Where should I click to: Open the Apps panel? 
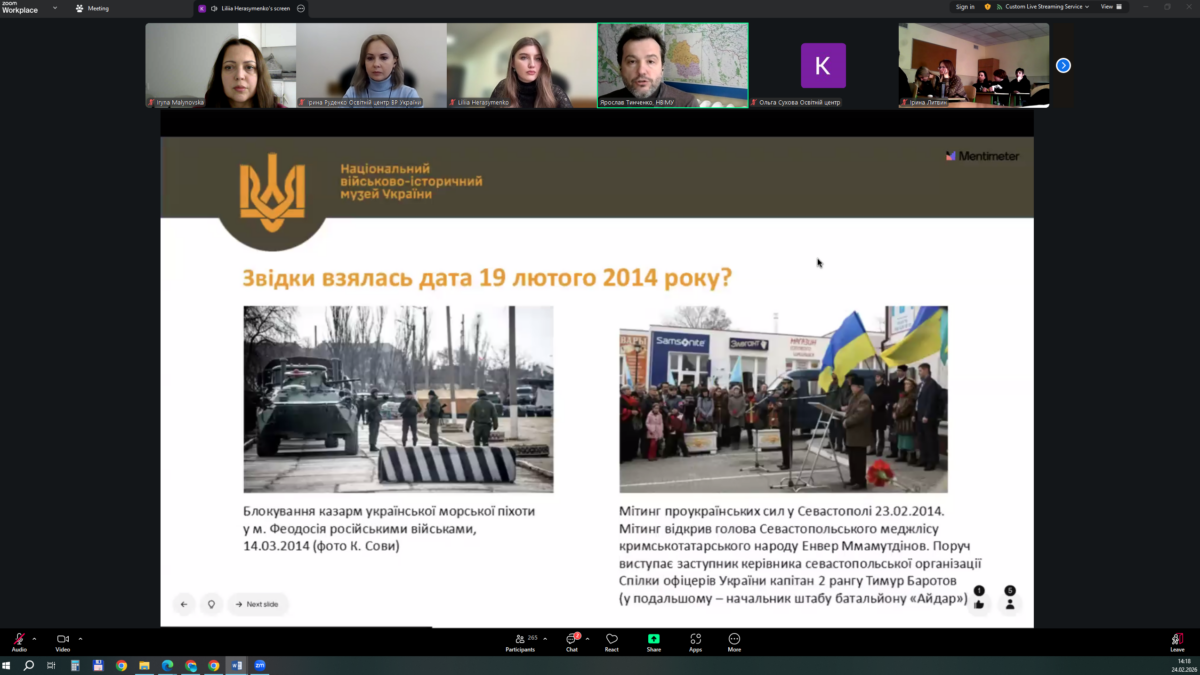click(x=695, y=641)
